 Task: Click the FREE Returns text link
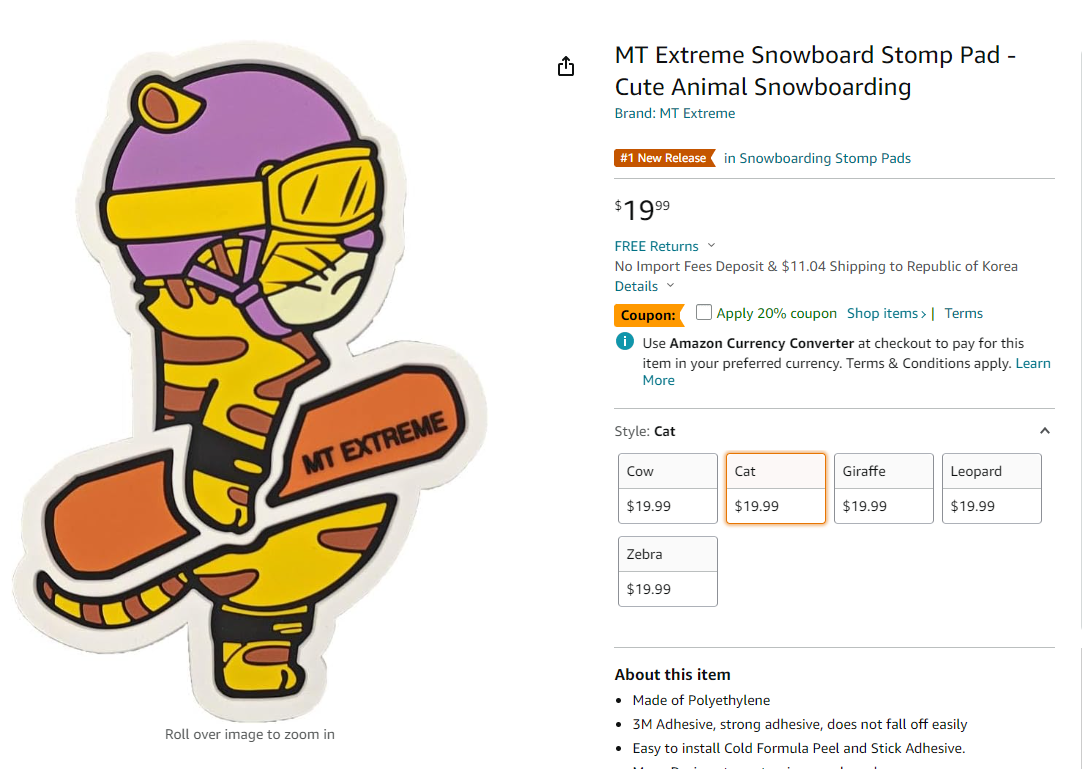pos(656,246)
